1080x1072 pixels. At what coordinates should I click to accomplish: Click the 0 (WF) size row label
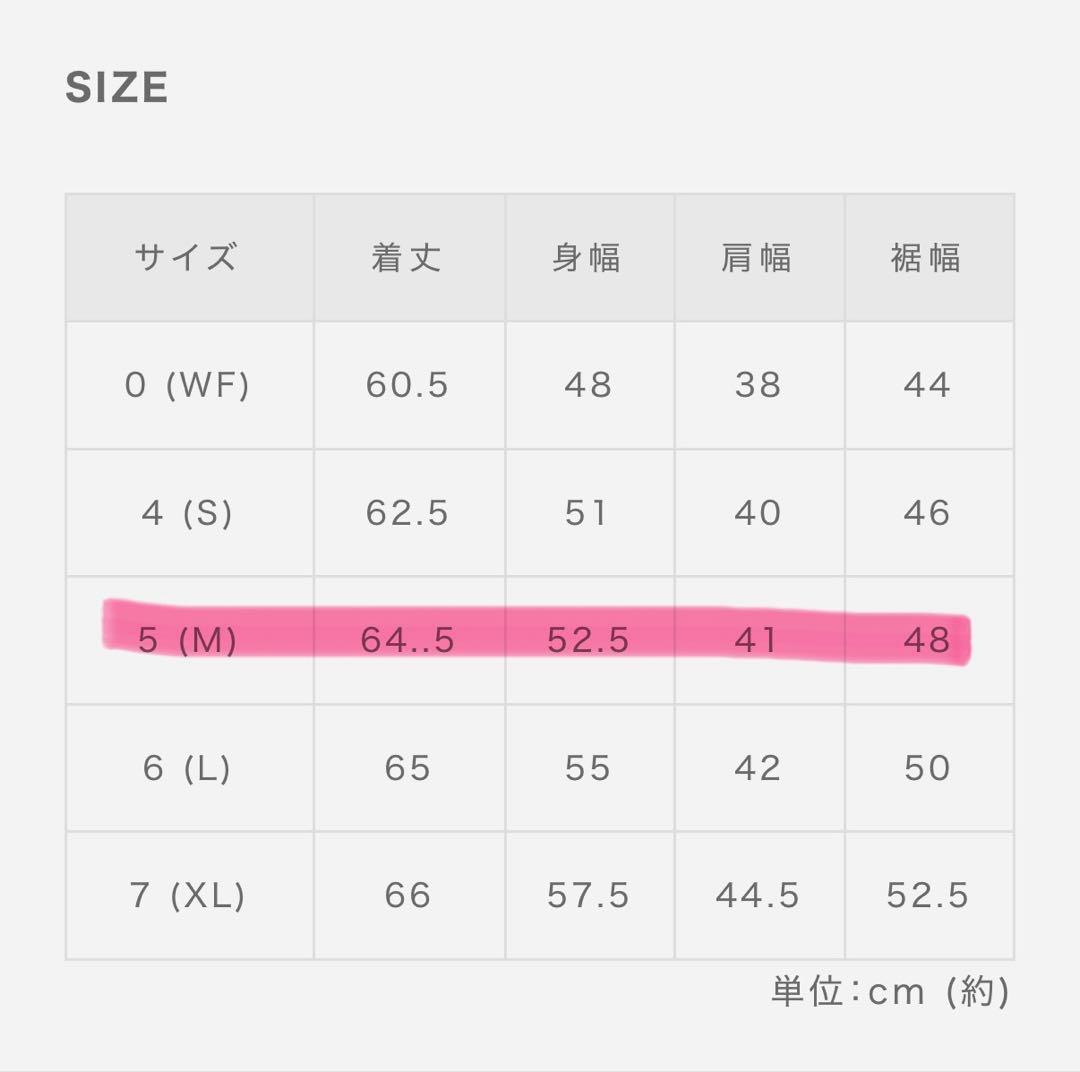tap(187, 385)
